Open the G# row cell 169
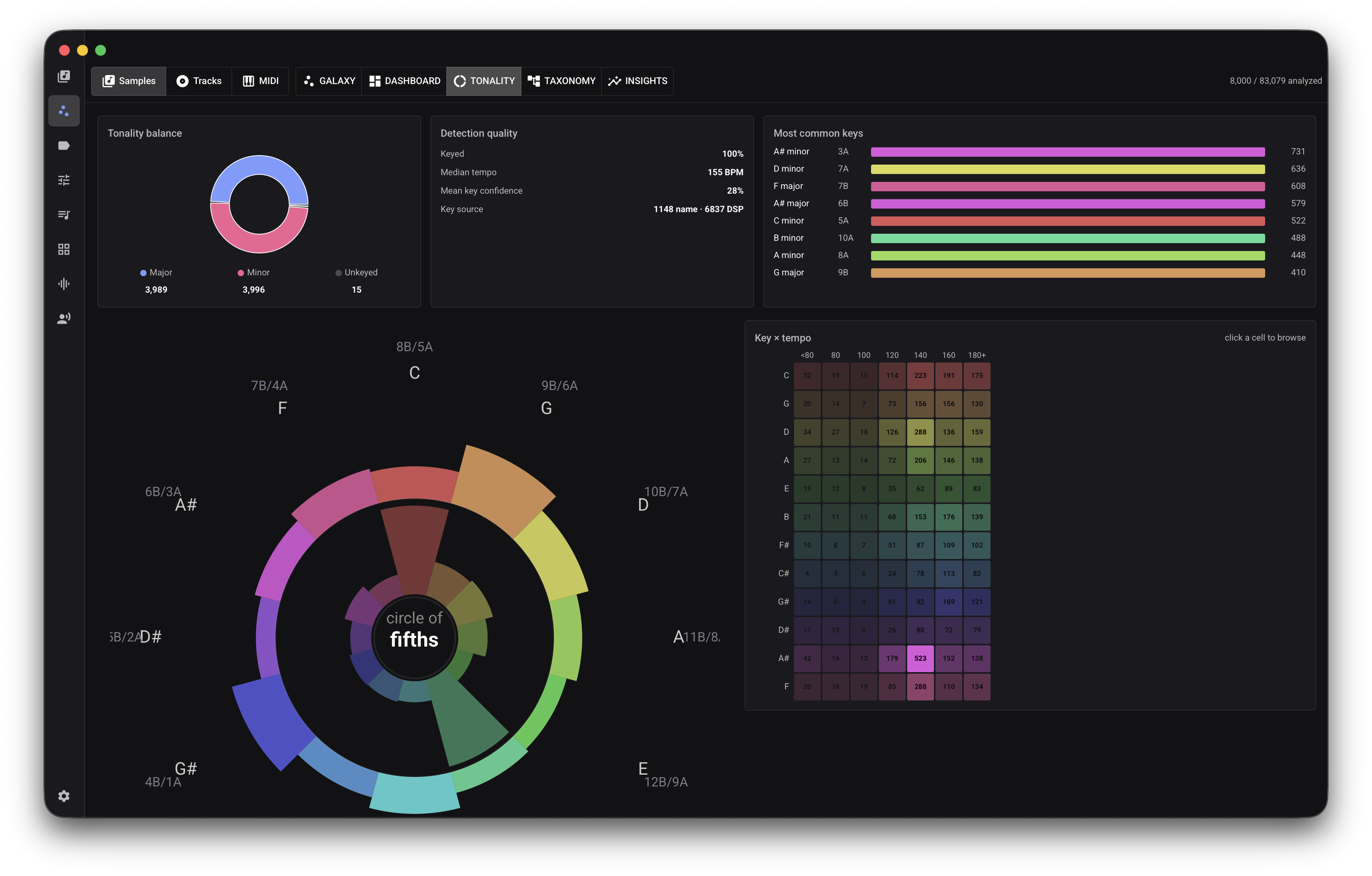The image size is (1372, 876). [x=949, y=602]
